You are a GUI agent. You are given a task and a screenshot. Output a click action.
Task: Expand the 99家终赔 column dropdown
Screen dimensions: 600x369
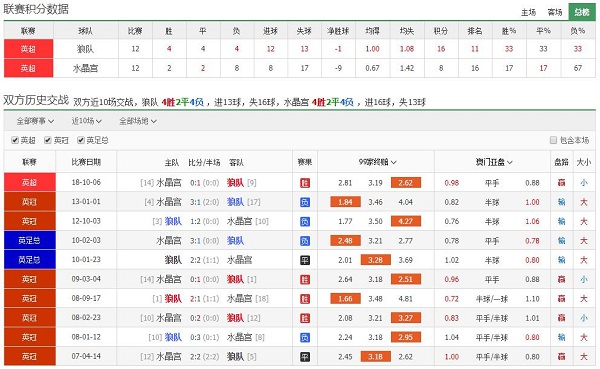(x=377, y=162)
